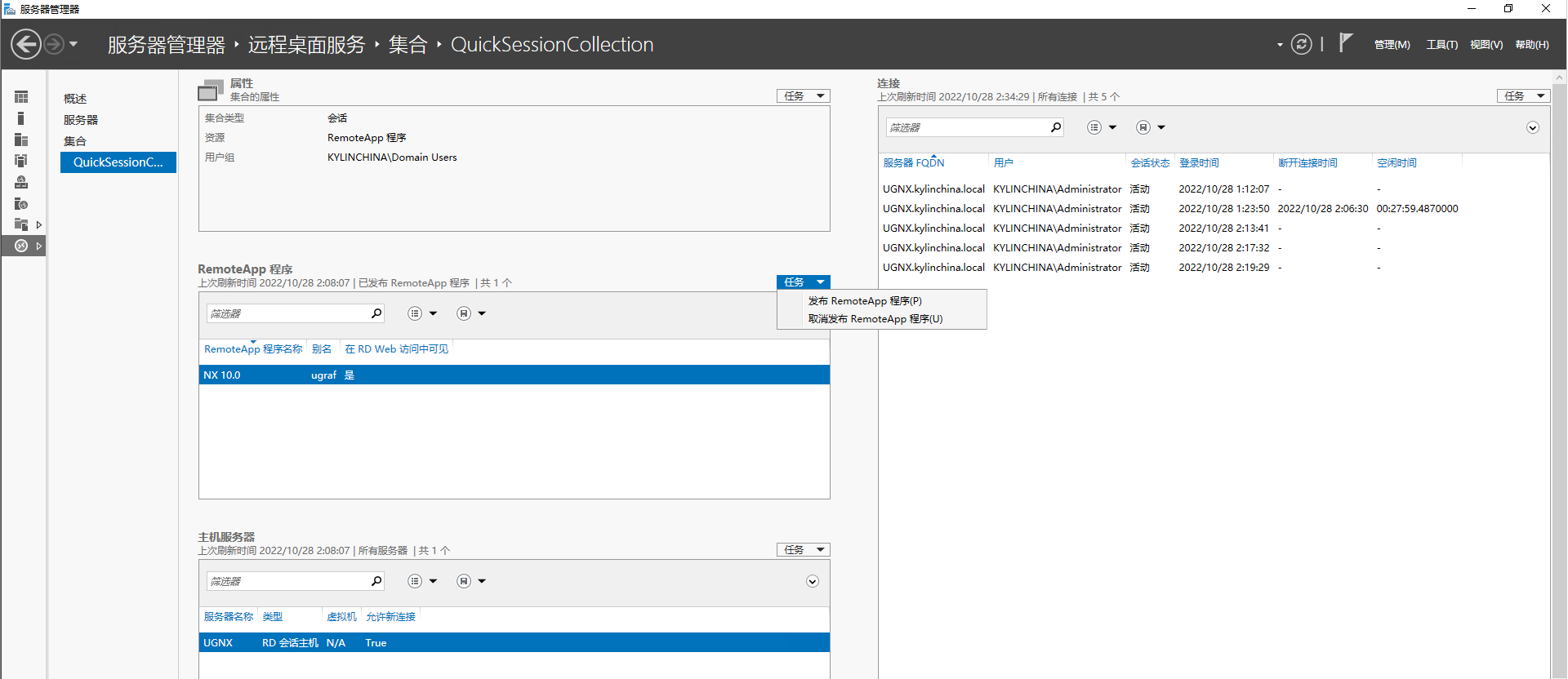Open the 帮助(H) menu
The height and width of the screenshot is (679, 1568).
(1532, 45)
